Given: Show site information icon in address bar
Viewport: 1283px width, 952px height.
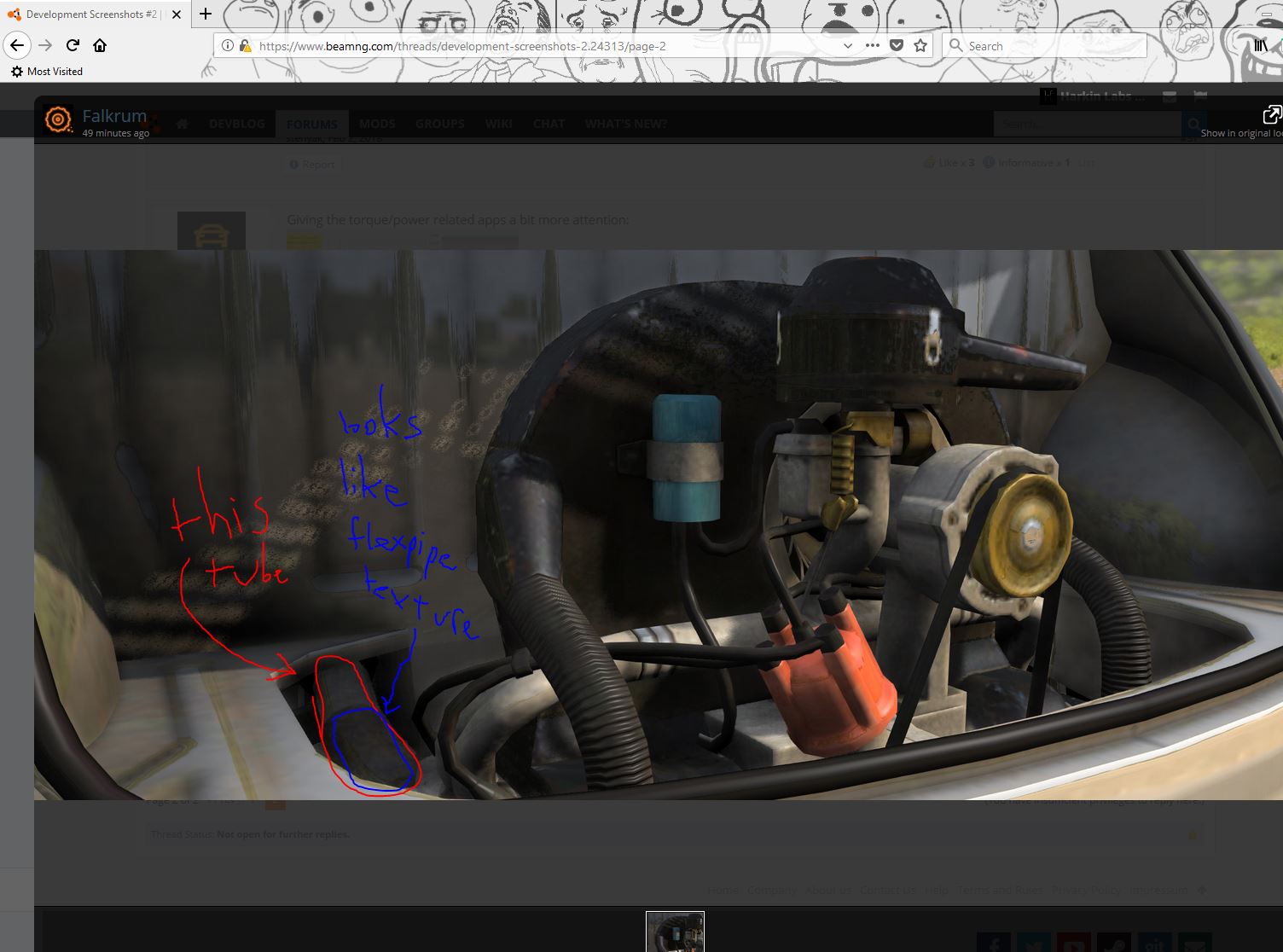Looking at the screenshot, I should click(227, 46).
